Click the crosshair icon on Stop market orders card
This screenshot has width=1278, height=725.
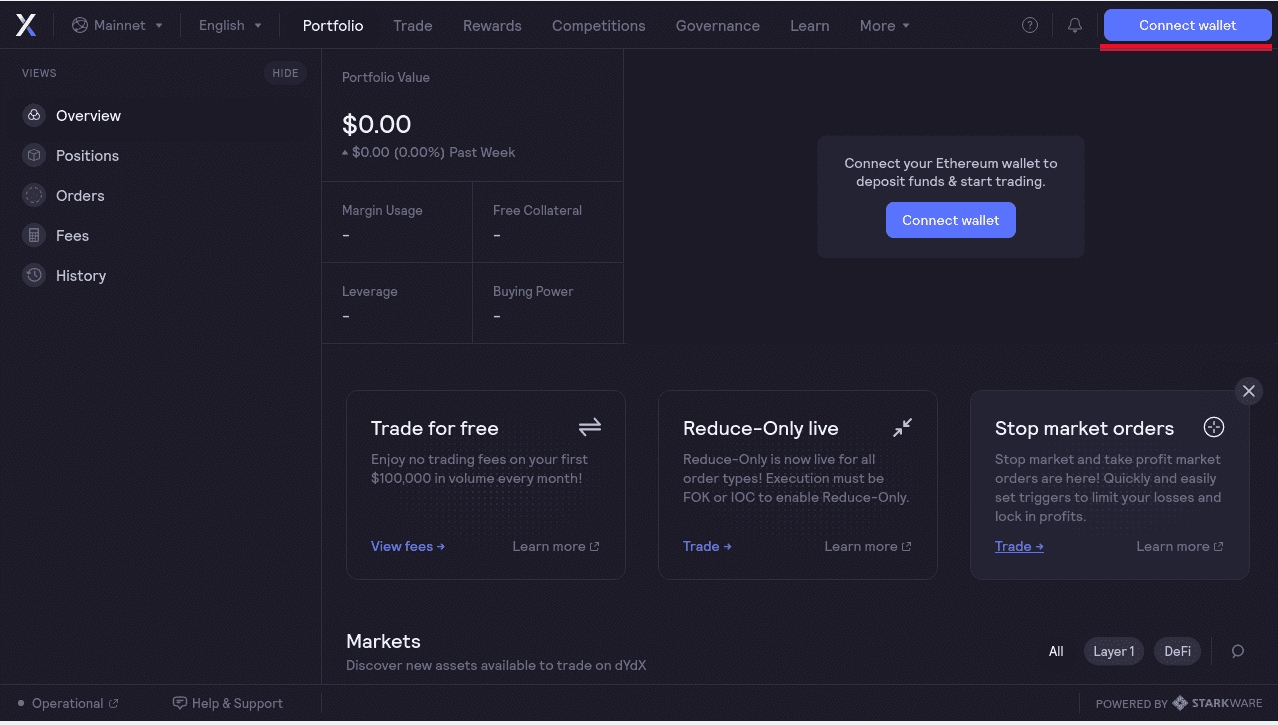coord(1214,427)
